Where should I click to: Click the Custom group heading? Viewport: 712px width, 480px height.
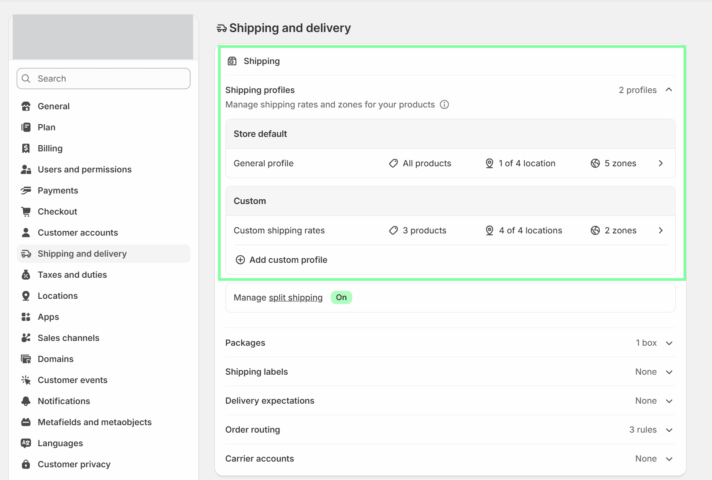(250, 201)
